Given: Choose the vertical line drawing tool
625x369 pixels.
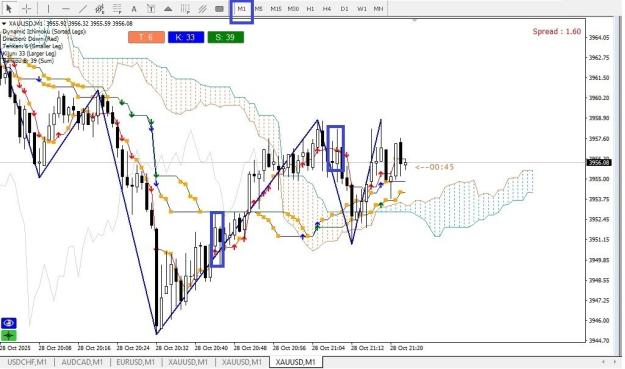Looking at the screenshot, I should tap(48, 8).
